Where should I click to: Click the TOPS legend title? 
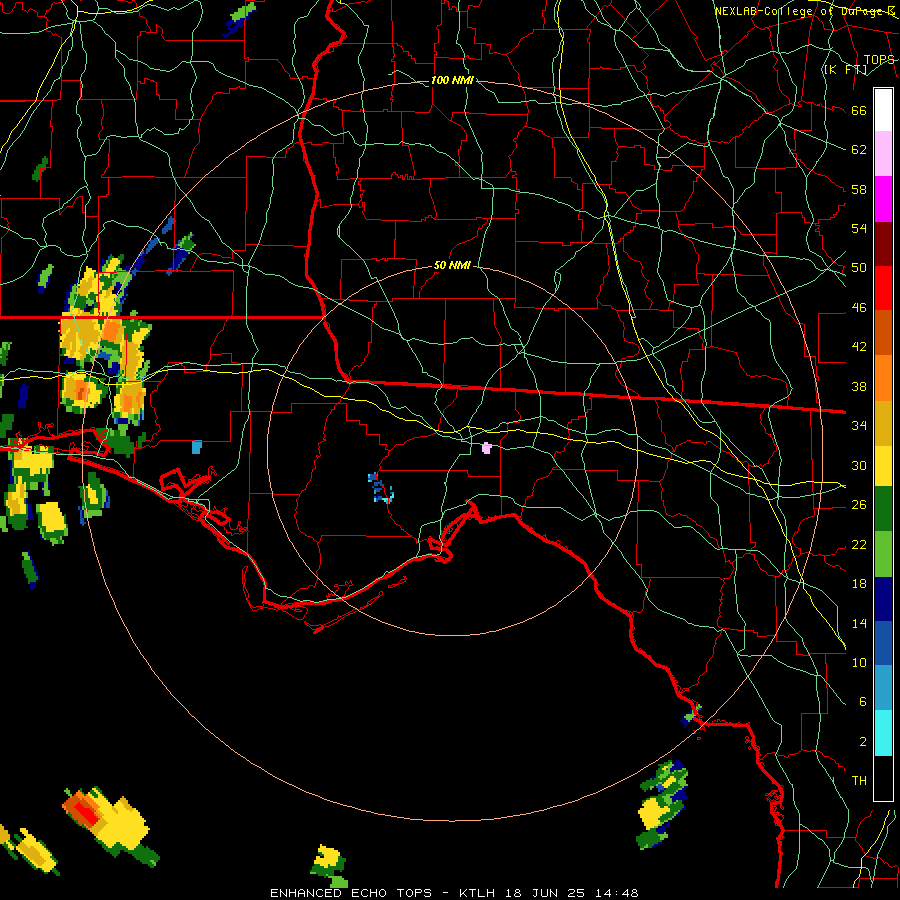pyautogui.click(x=879, y=59)
